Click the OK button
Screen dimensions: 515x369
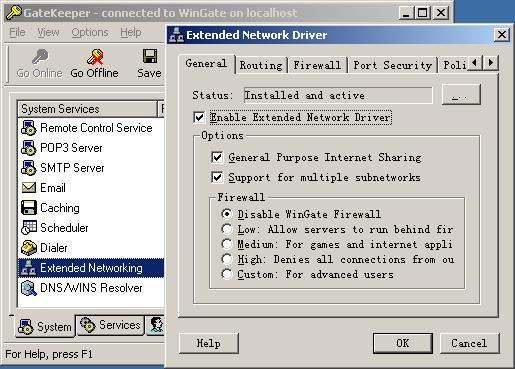coord(403,343)
